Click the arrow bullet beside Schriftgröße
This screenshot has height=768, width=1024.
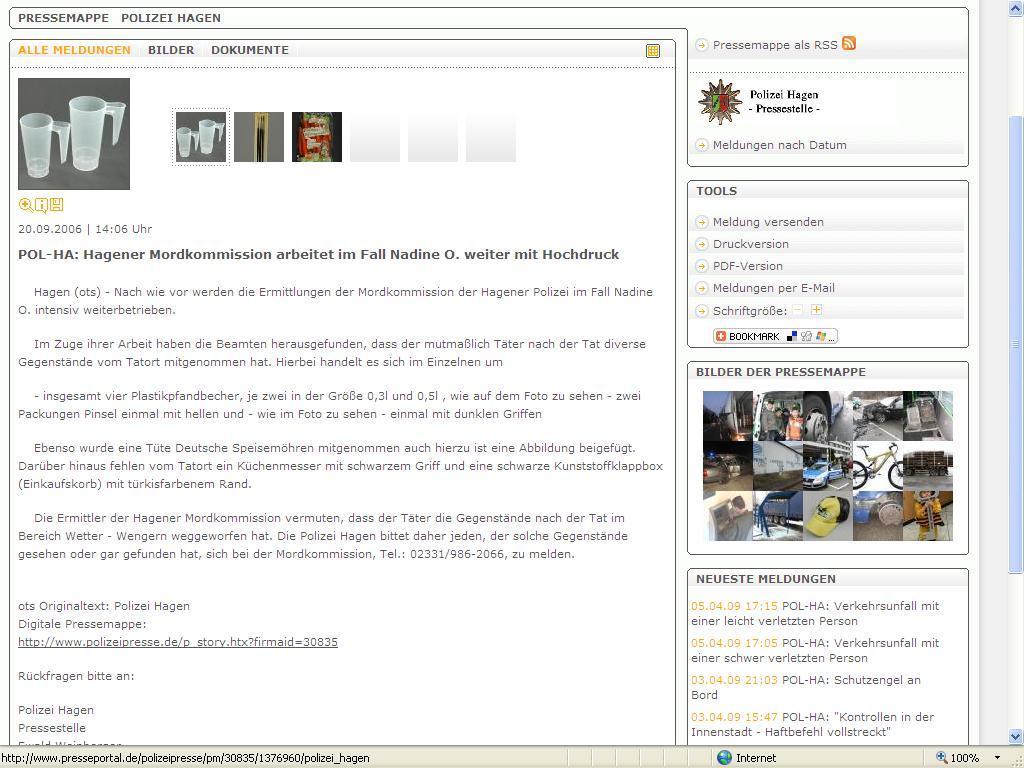[x=702, y=311]
